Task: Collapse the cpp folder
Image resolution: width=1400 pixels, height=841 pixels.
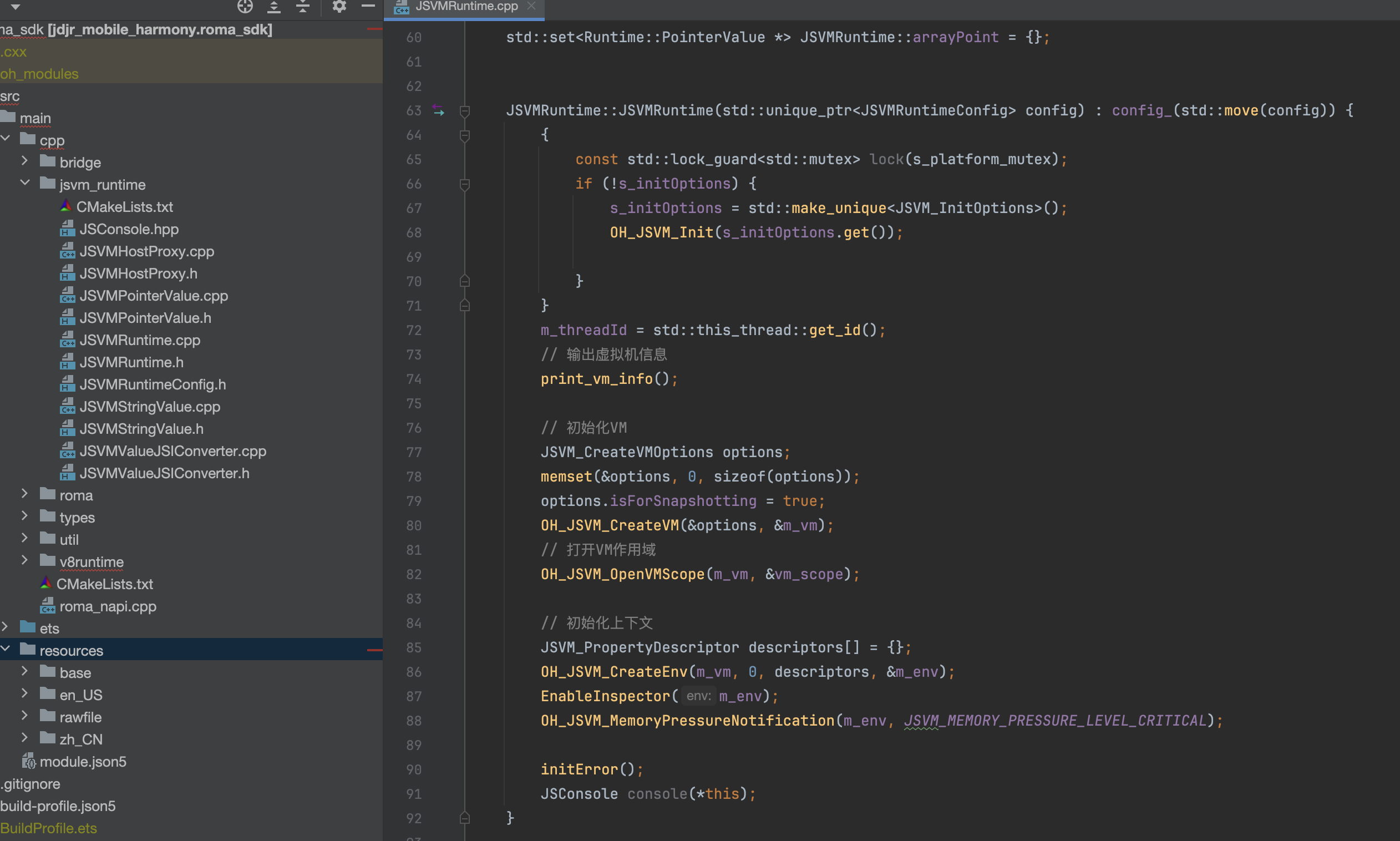Action: tap(6, 139)
